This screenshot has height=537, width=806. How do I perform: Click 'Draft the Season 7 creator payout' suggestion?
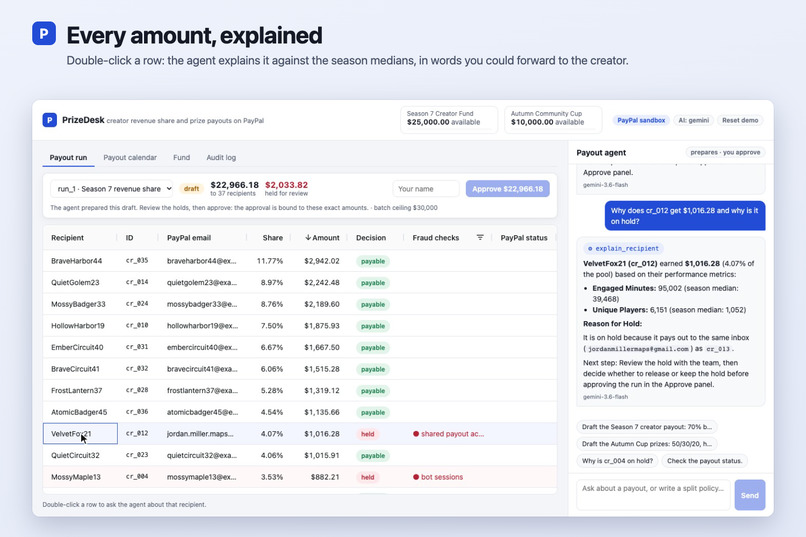click(647, 427)
